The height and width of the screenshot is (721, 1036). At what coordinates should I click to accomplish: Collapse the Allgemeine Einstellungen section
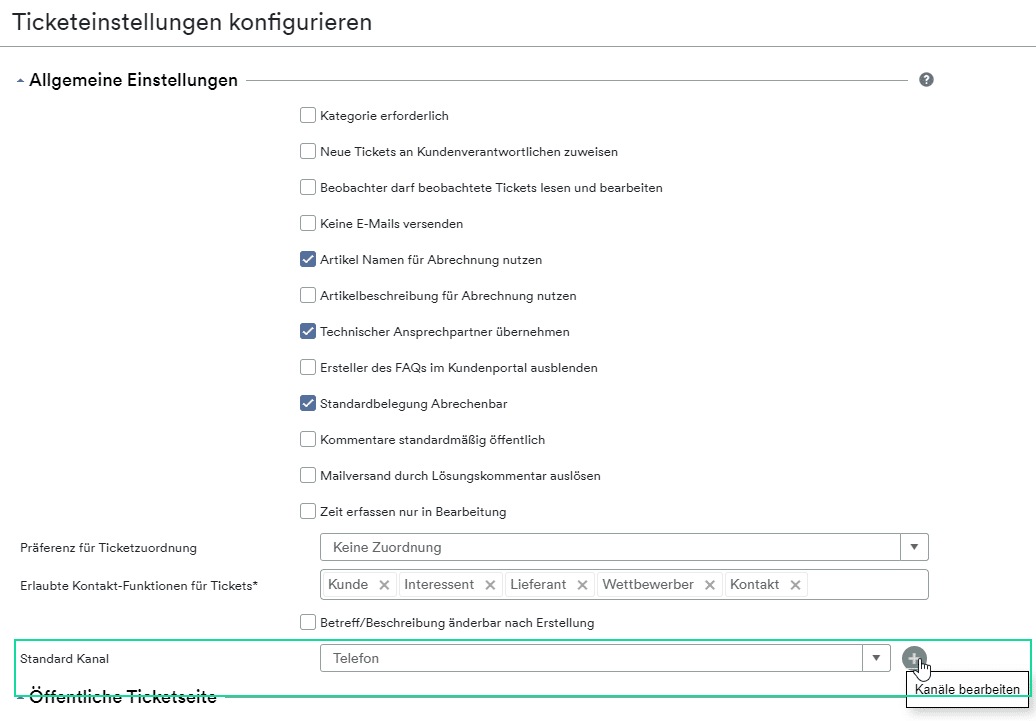20,81
